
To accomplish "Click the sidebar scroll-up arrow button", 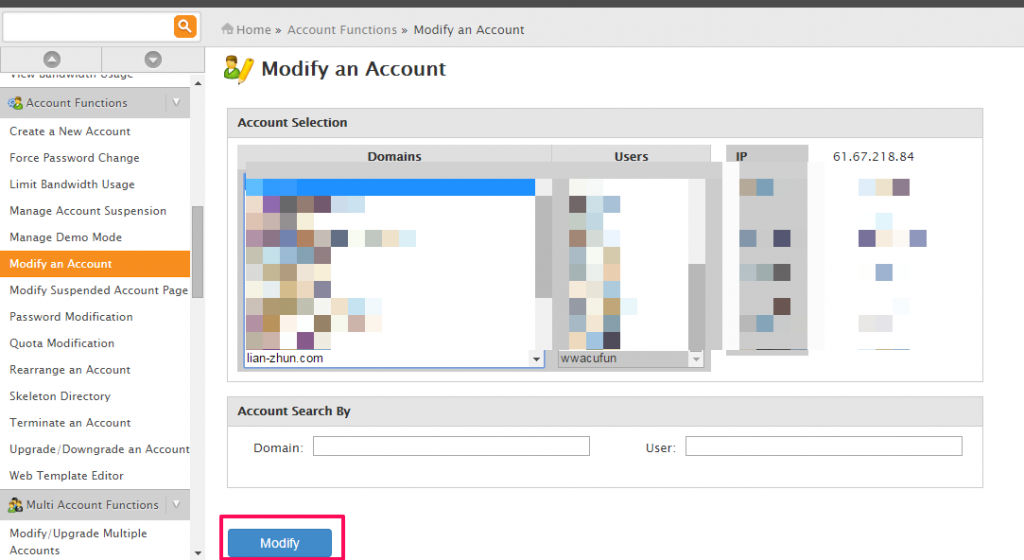I will coord(51,59).
